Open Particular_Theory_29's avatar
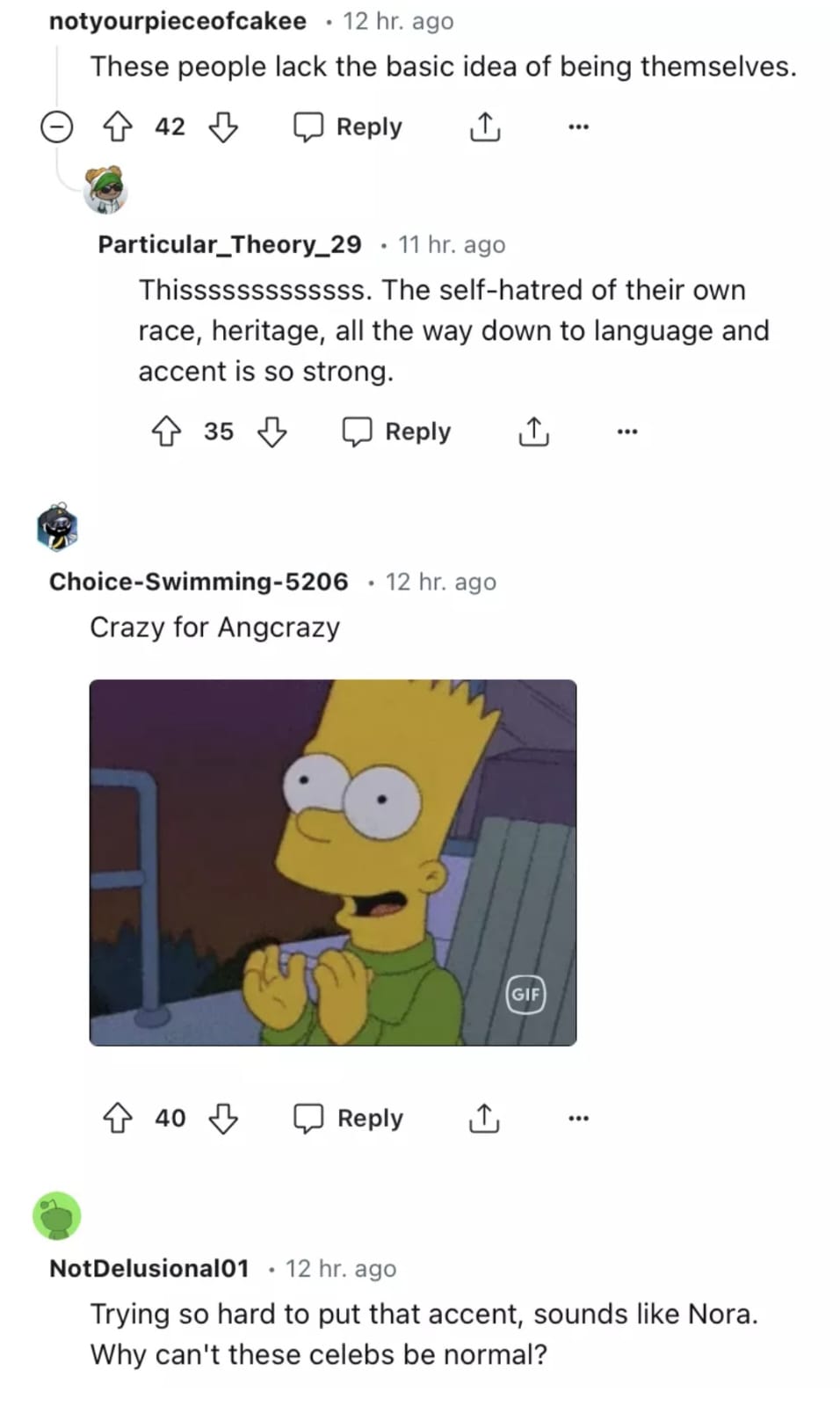 coord(105,190)
